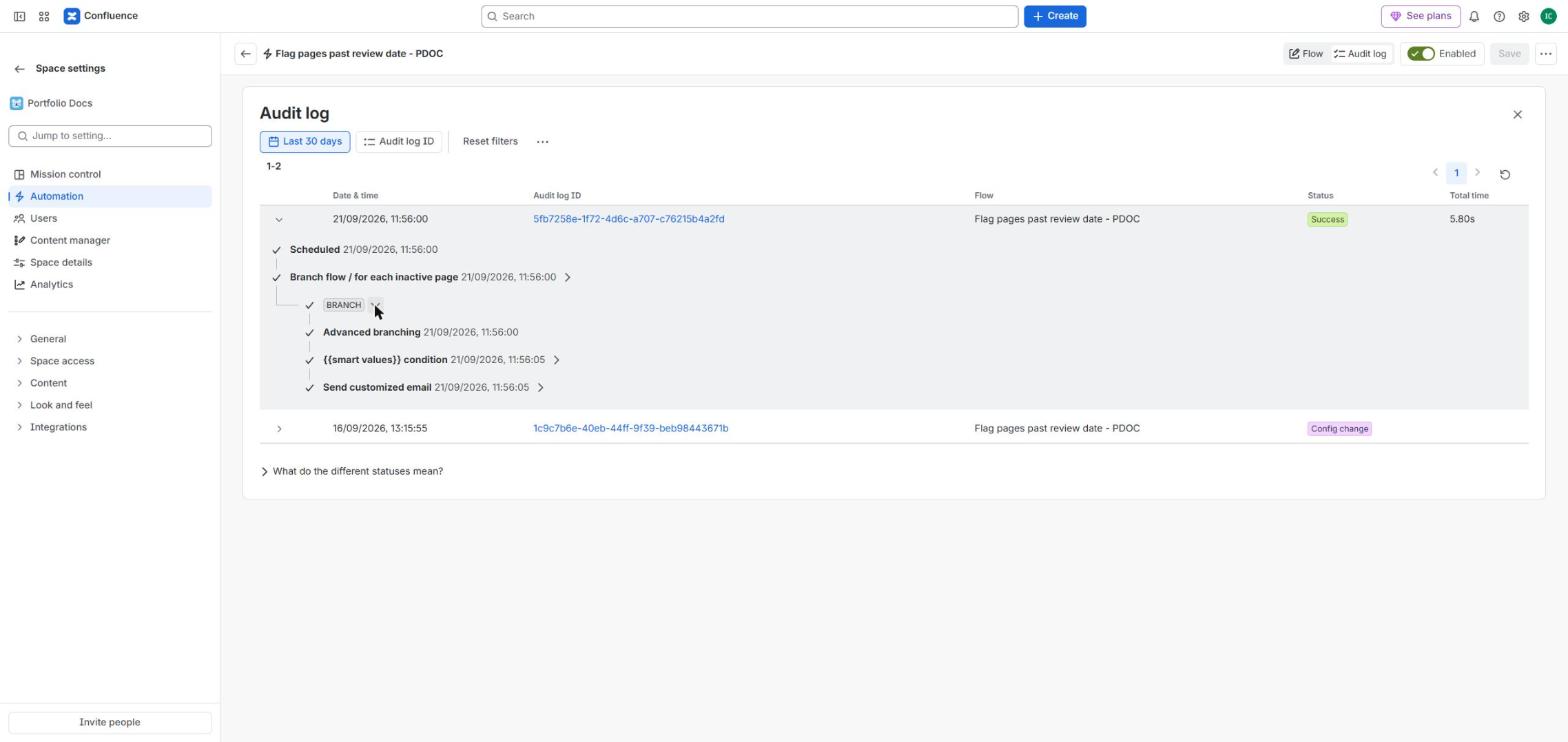Open more actions menu in top right
The width and height of the screenshot is (1568, 742).
click(x=1546, y=54)
